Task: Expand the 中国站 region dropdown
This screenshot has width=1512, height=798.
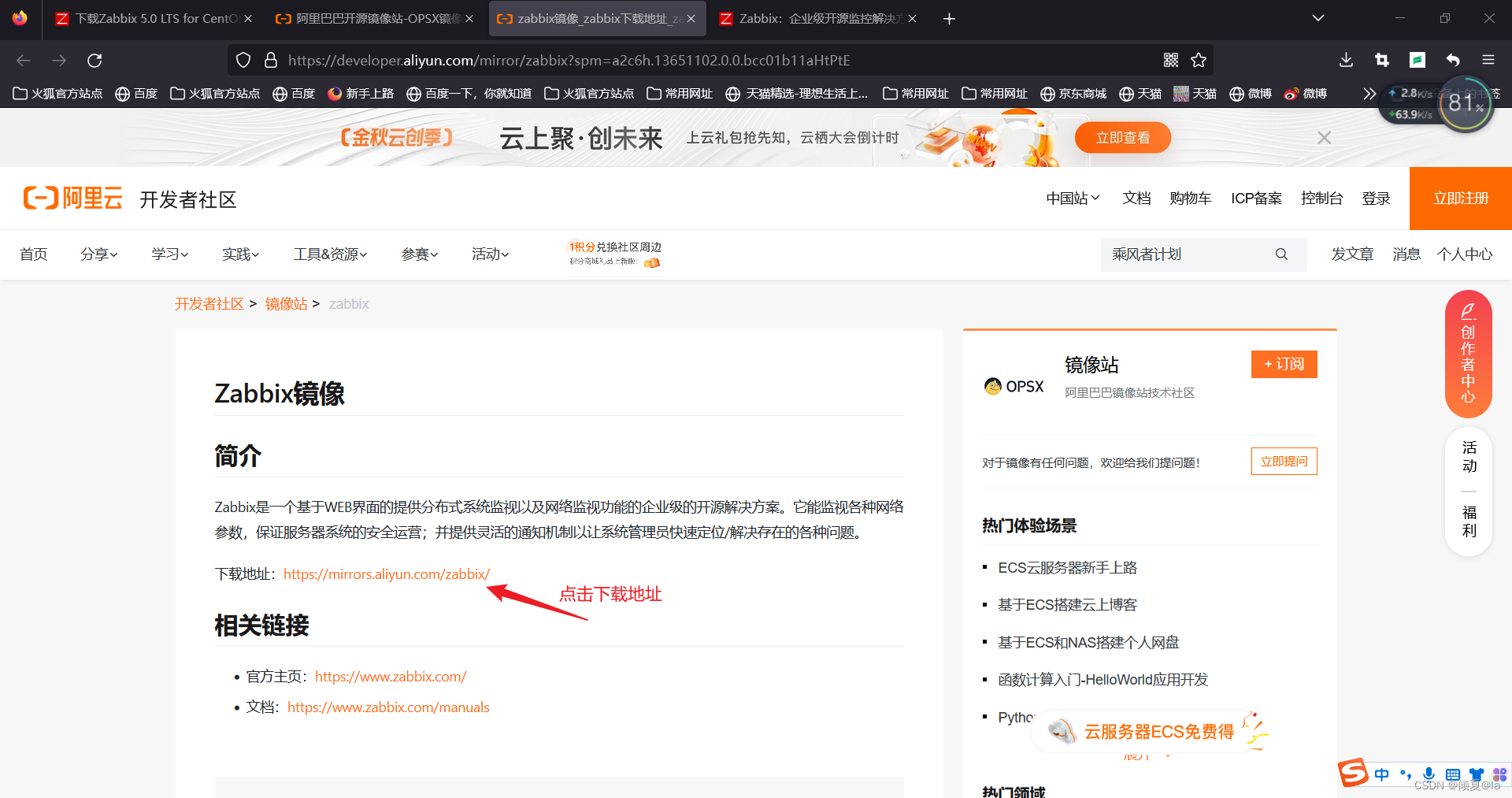Action: coord(1073,199)
